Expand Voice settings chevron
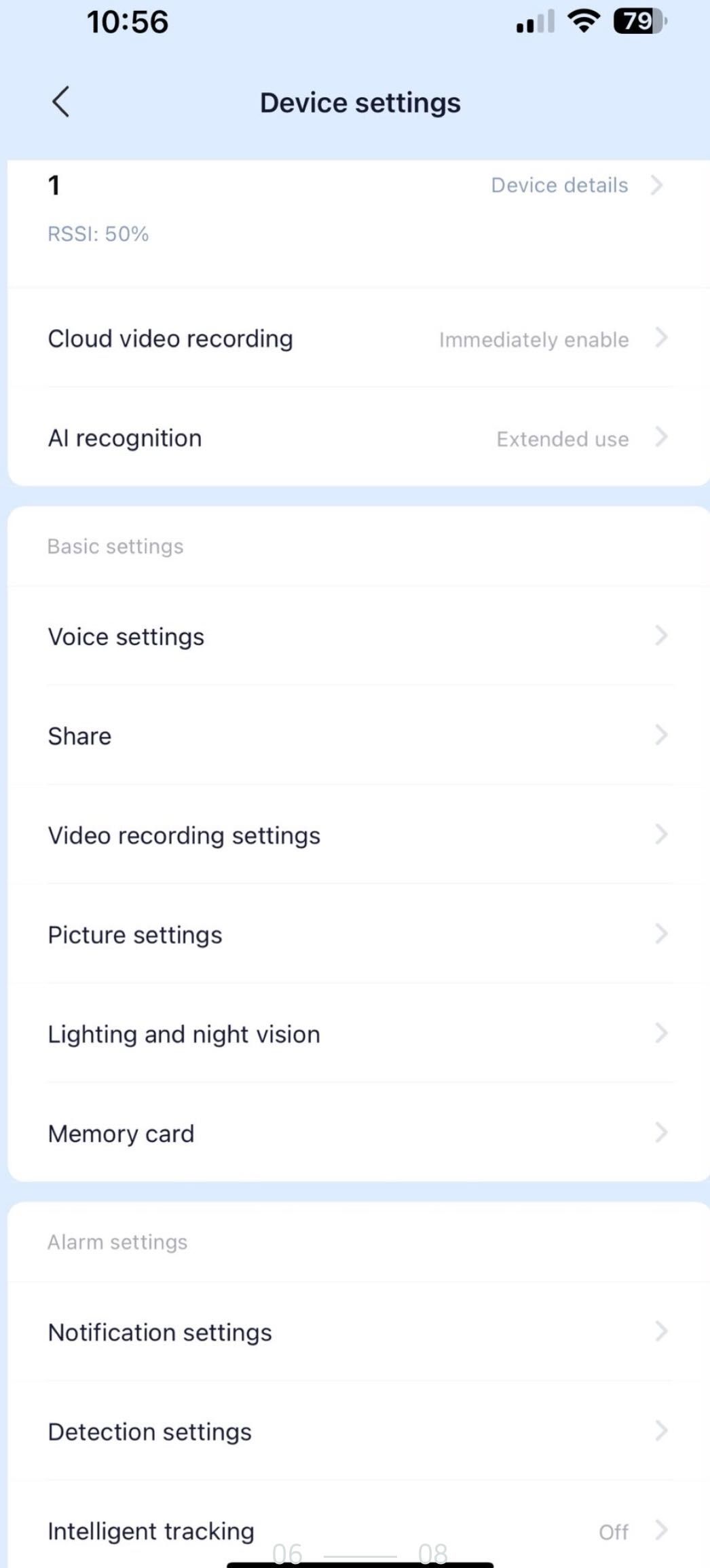This screenshot has height=1568, width=710. click(661, 636)
